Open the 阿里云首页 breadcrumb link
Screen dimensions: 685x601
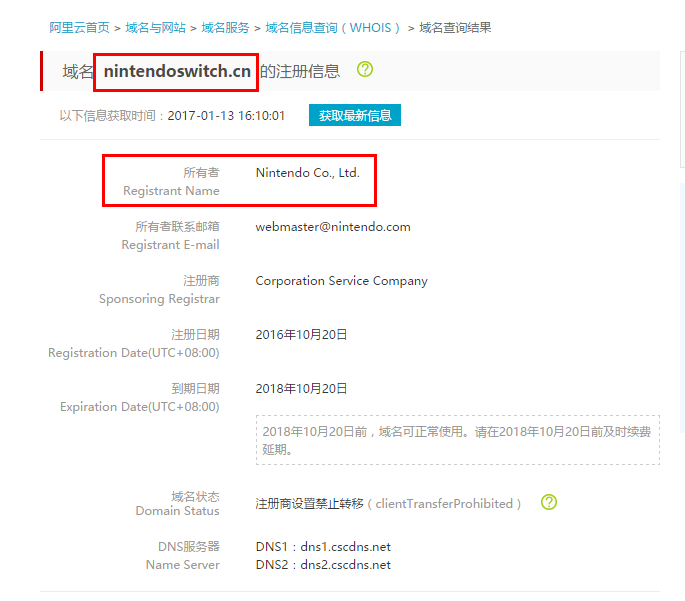click(x=79, y=28)
